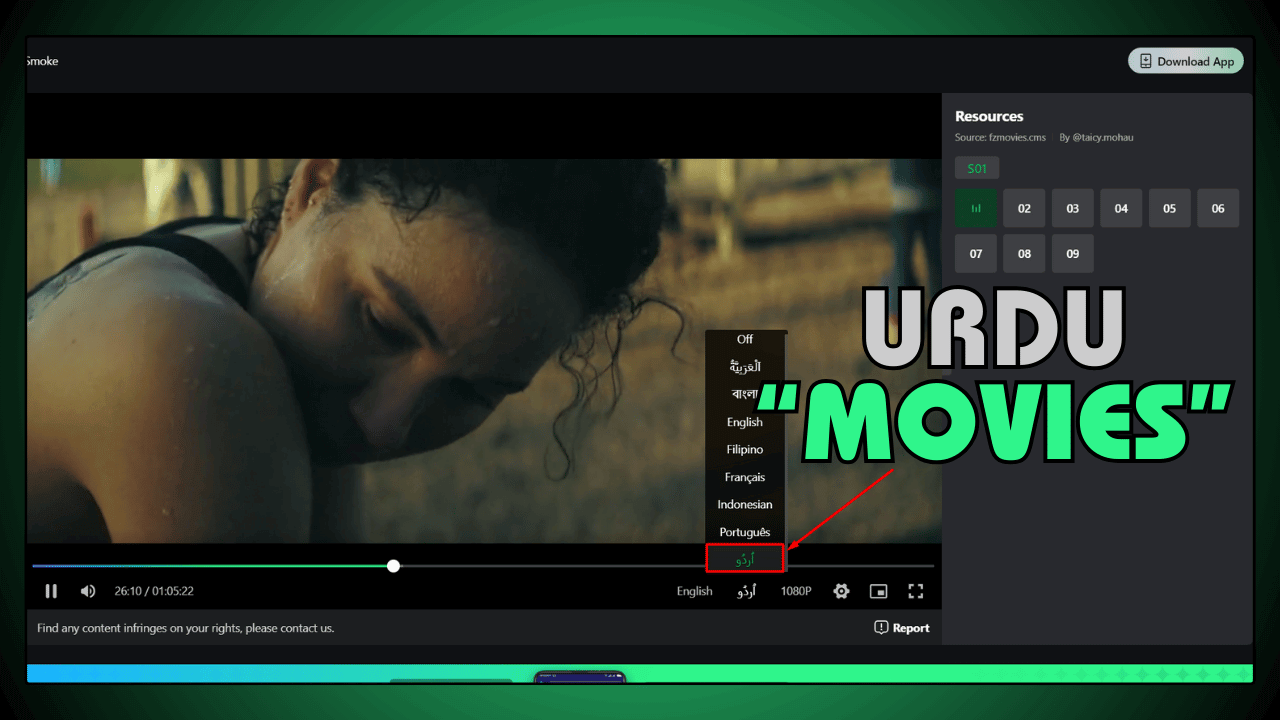Click the Report link
Viewport: 1280px width, 720px height.
902,628
